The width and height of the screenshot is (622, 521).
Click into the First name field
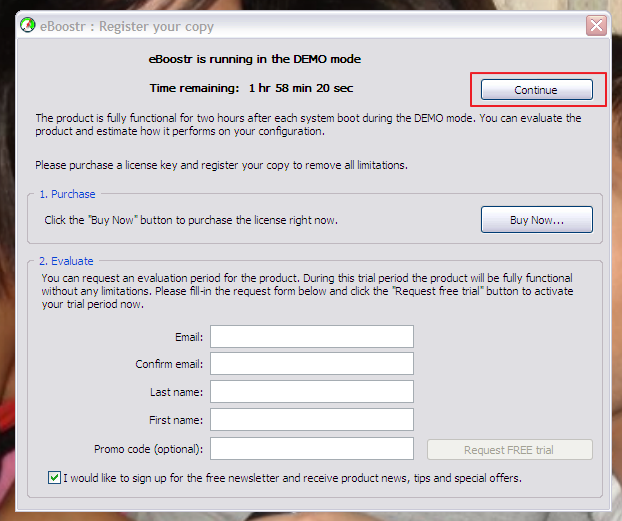pyautogui.click(x=312, y=419)
